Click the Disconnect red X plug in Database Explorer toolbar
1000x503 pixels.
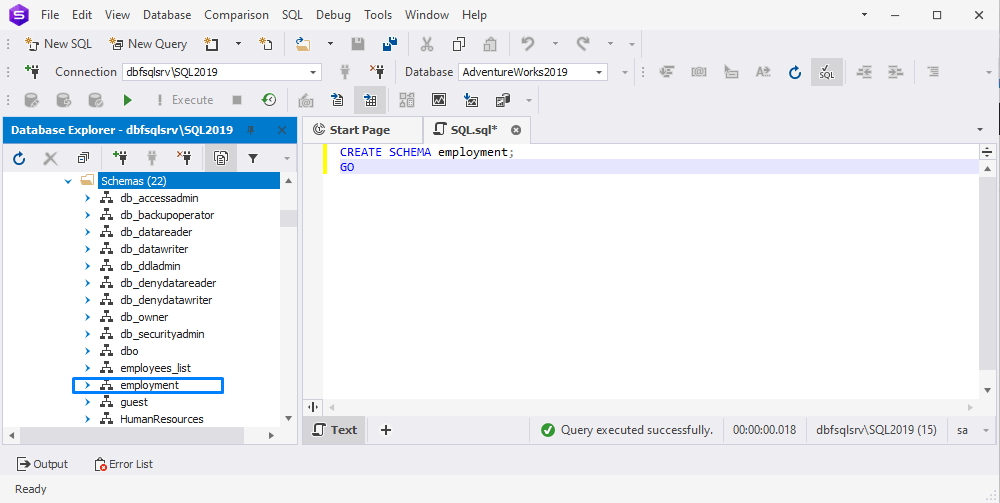pyautogui.click(x=184, y=158)
